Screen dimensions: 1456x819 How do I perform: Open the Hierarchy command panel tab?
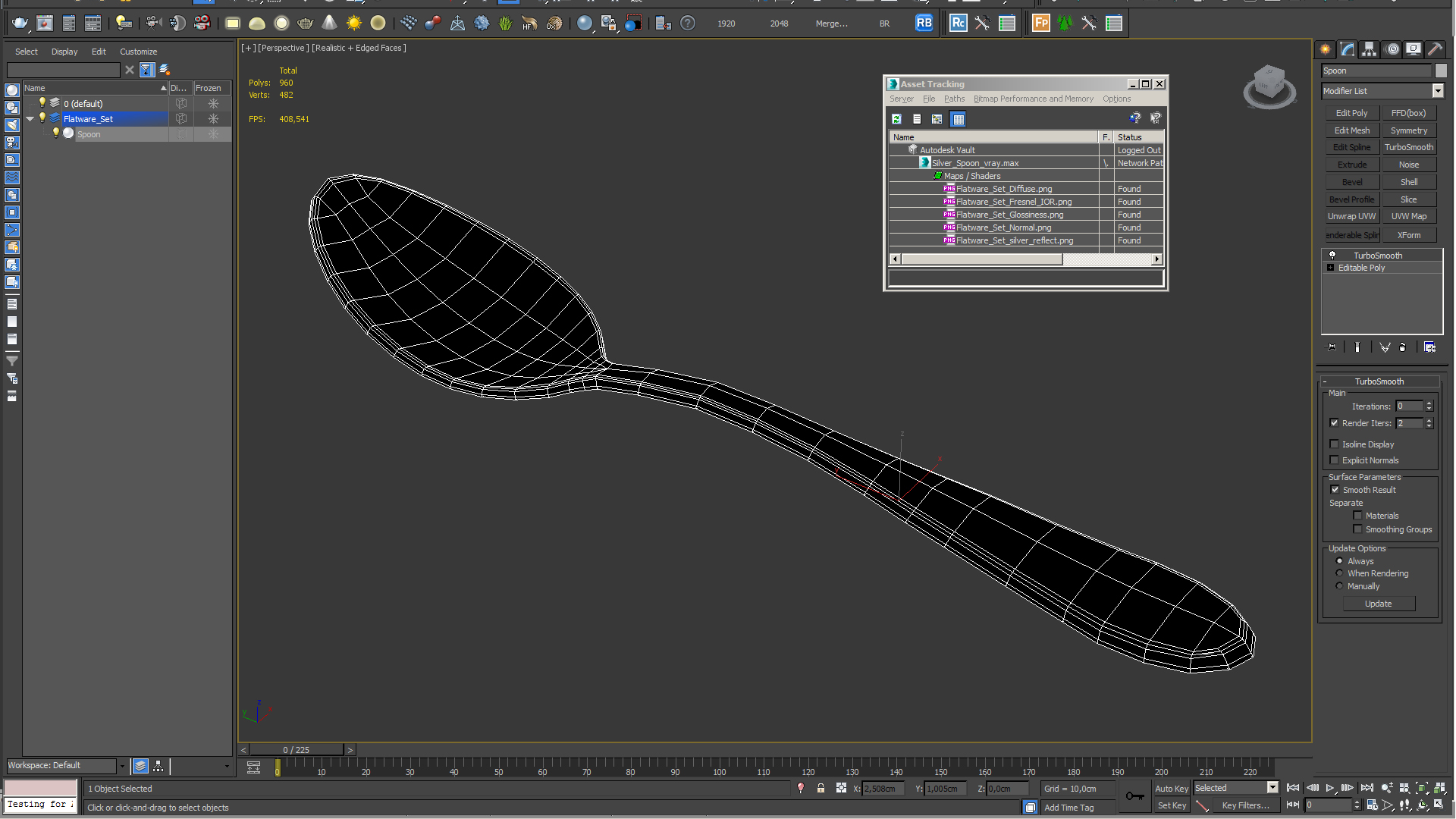pos(1369,49)
